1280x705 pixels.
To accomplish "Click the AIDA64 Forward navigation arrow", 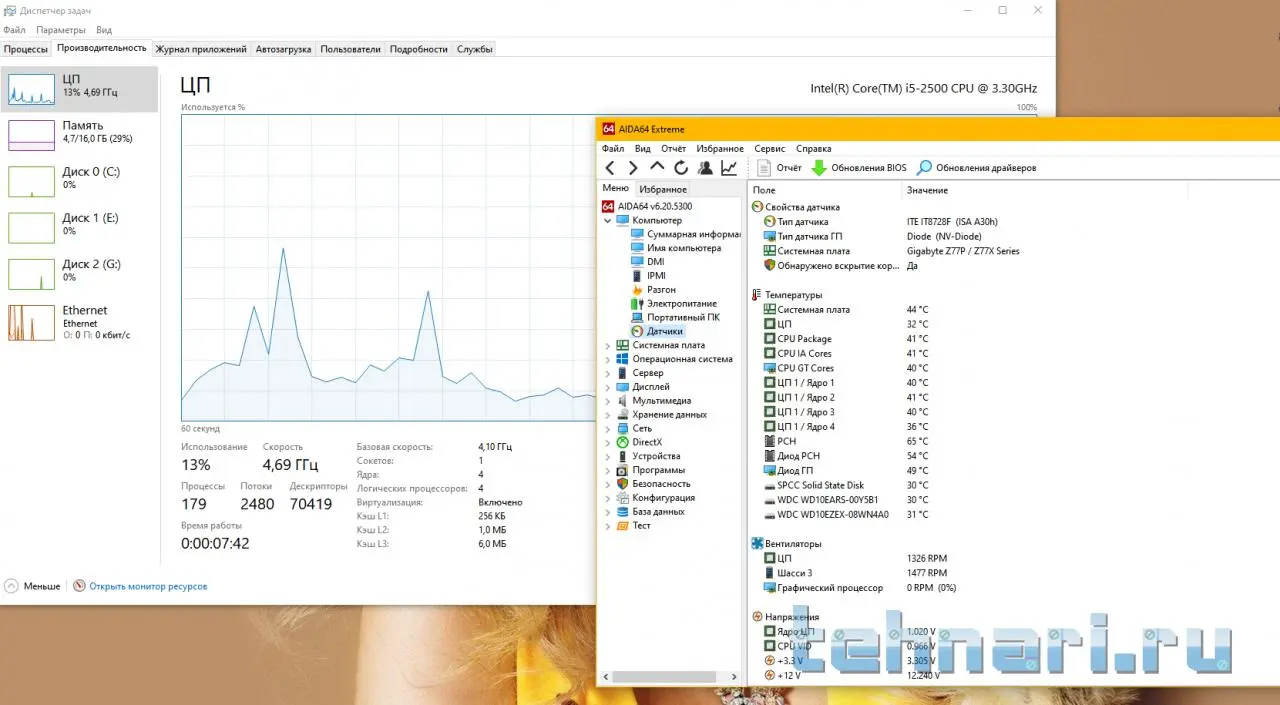I will click(x=633, y=168).
